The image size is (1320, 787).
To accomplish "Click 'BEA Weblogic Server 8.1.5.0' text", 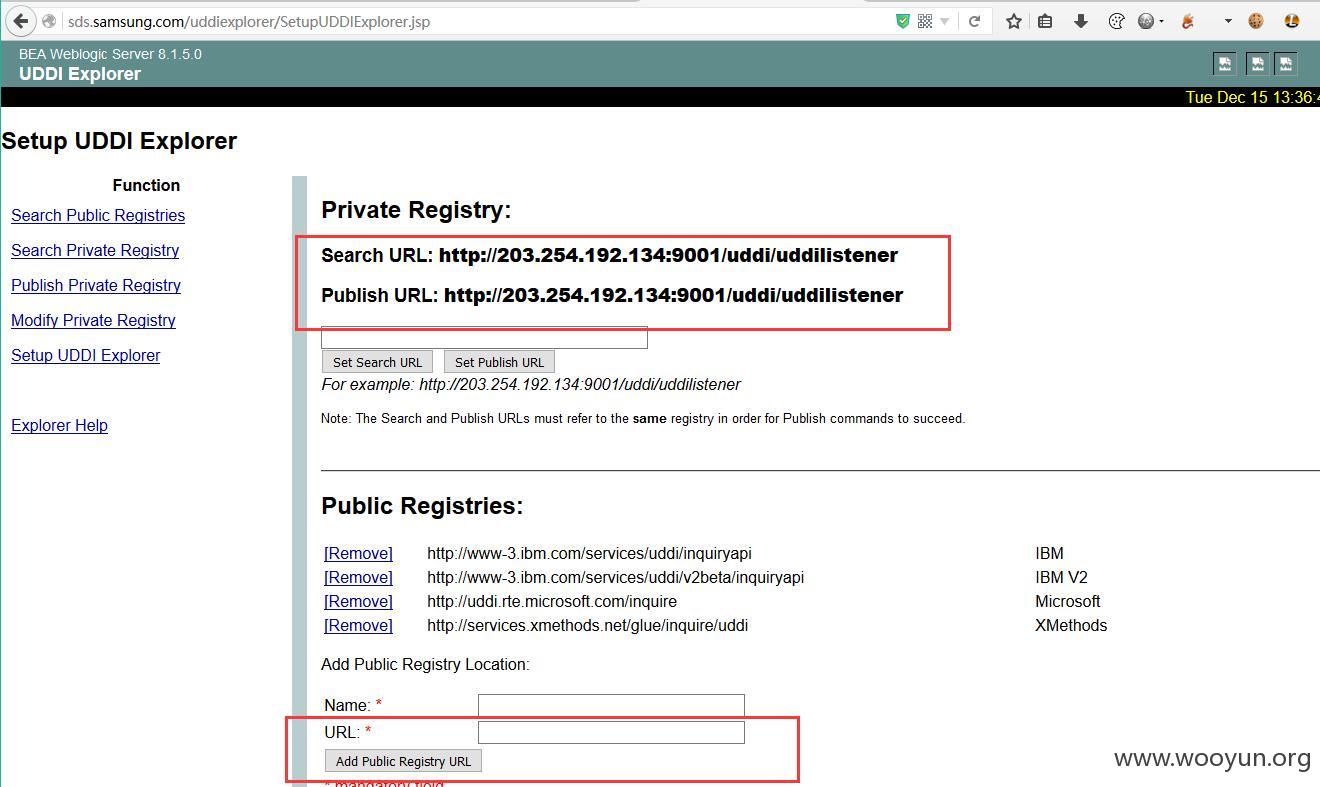I will 110,54.
